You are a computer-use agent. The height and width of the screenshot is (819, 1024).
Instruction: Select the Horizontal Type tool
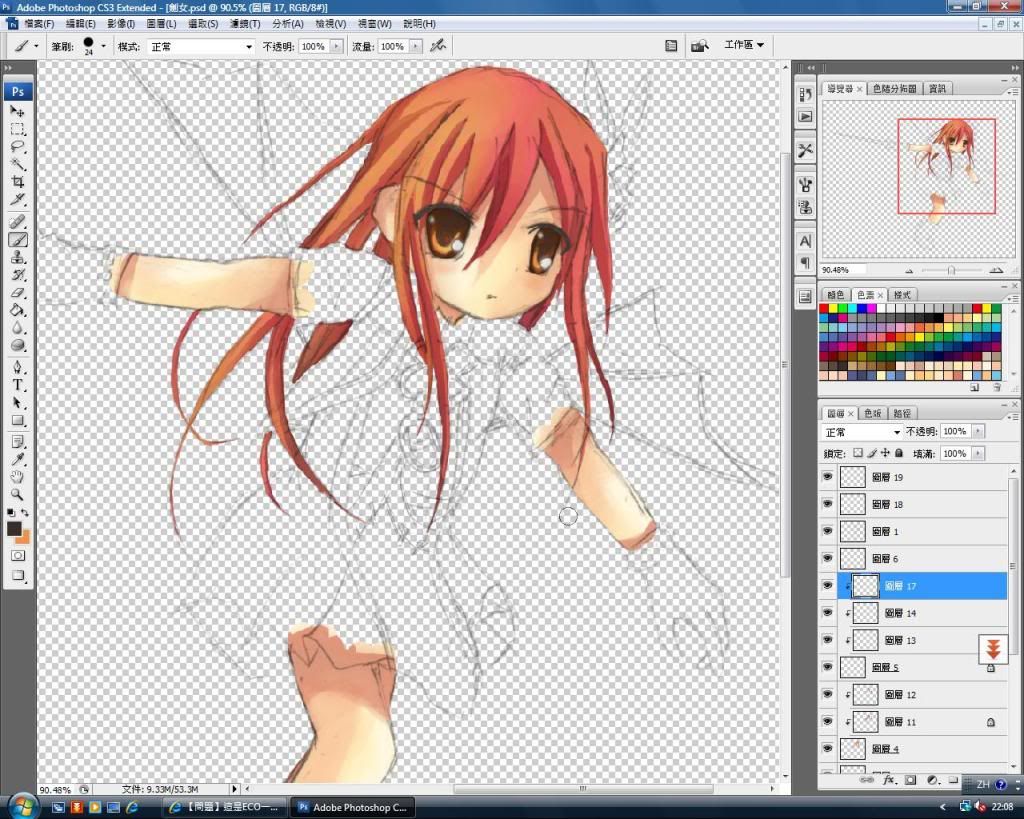(x=18, y=385)
